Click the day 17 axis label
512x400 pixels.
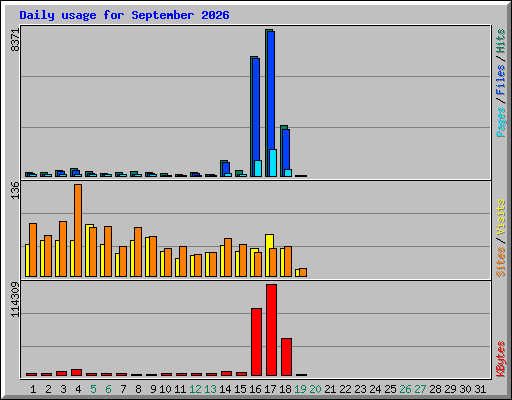coord(270,389)
